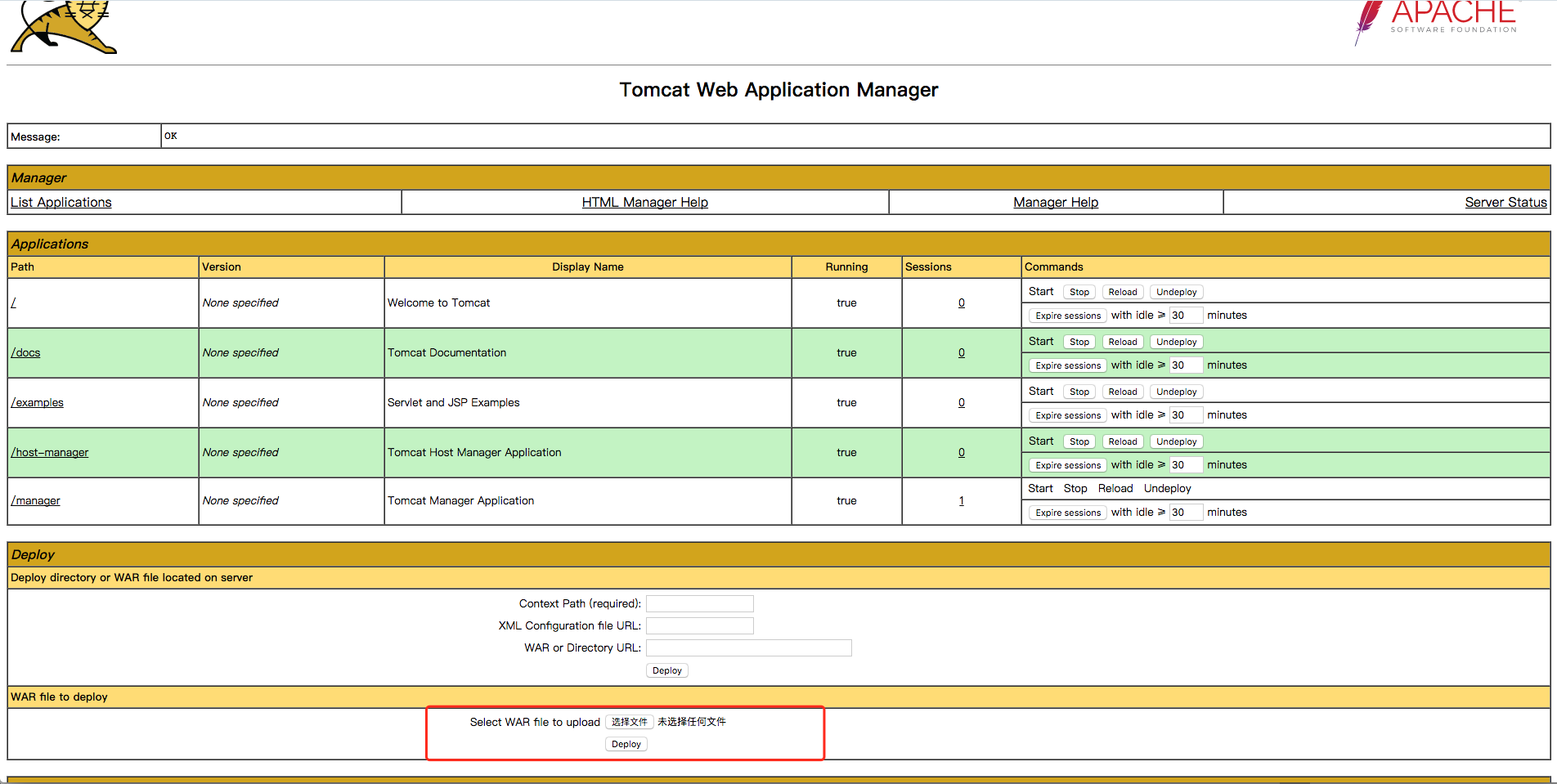Click idle minutes field for root app
Image resolution: width=1557 pixels, height=784 pixels.
click(1186, 316)
